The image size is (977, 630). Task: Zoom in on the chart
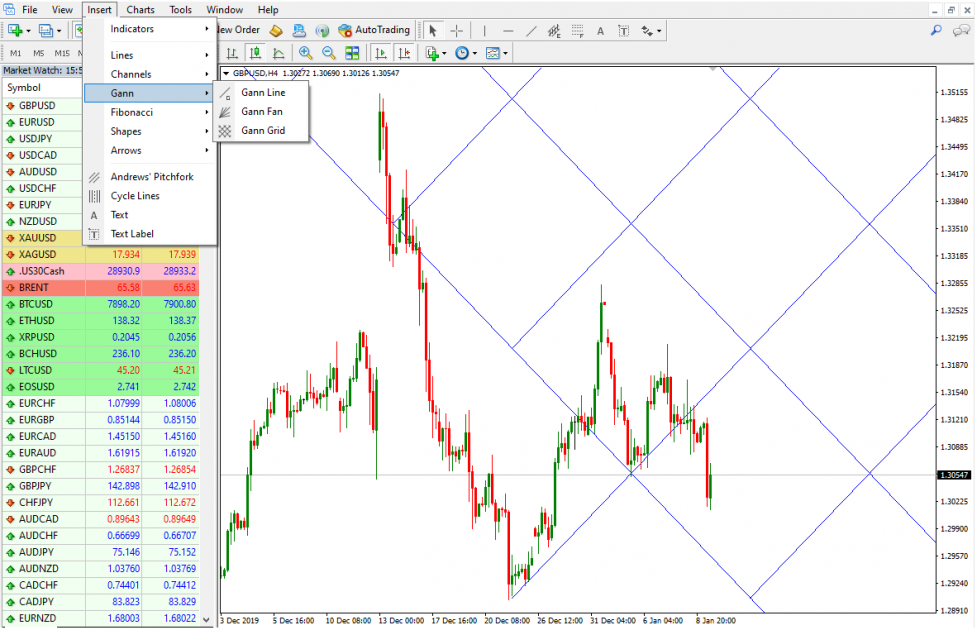(305, 54)
